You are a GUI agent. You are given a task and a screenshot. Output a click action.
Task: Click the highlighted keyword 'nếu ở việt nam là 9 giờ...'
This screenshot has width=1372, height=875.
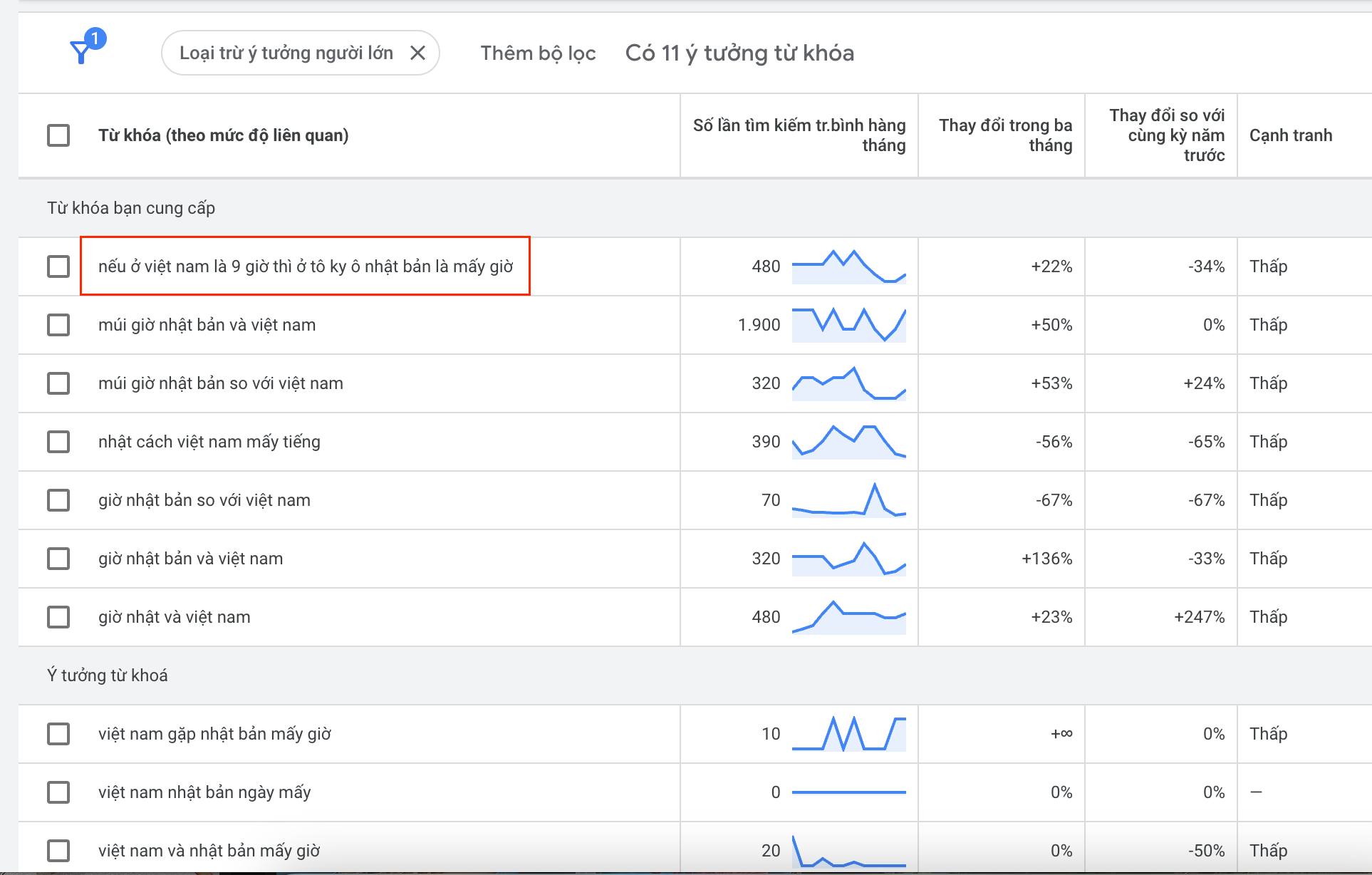click(x=306, y=266)
